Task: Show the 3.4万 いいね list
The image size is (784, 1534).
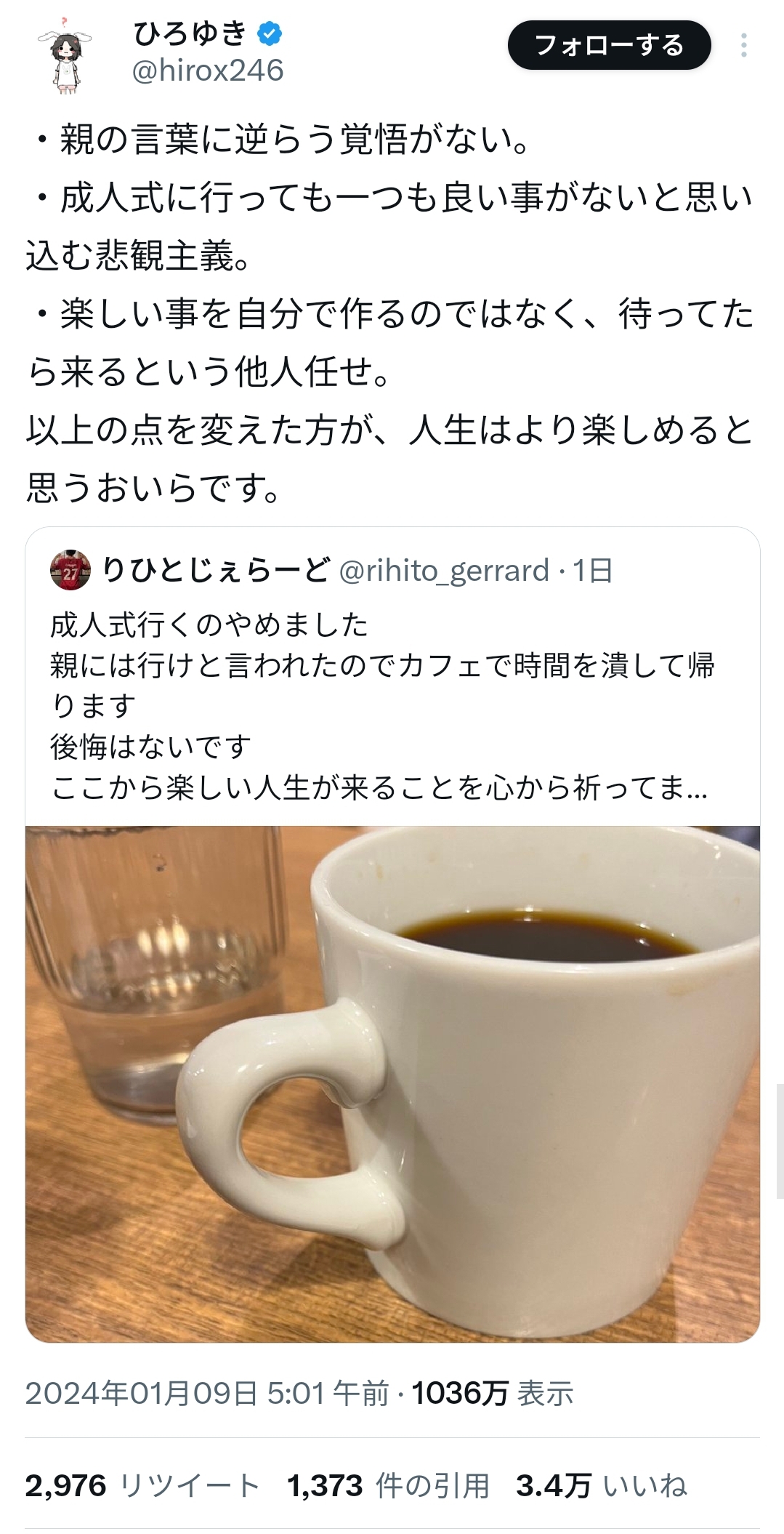Action: (602, 1486)
